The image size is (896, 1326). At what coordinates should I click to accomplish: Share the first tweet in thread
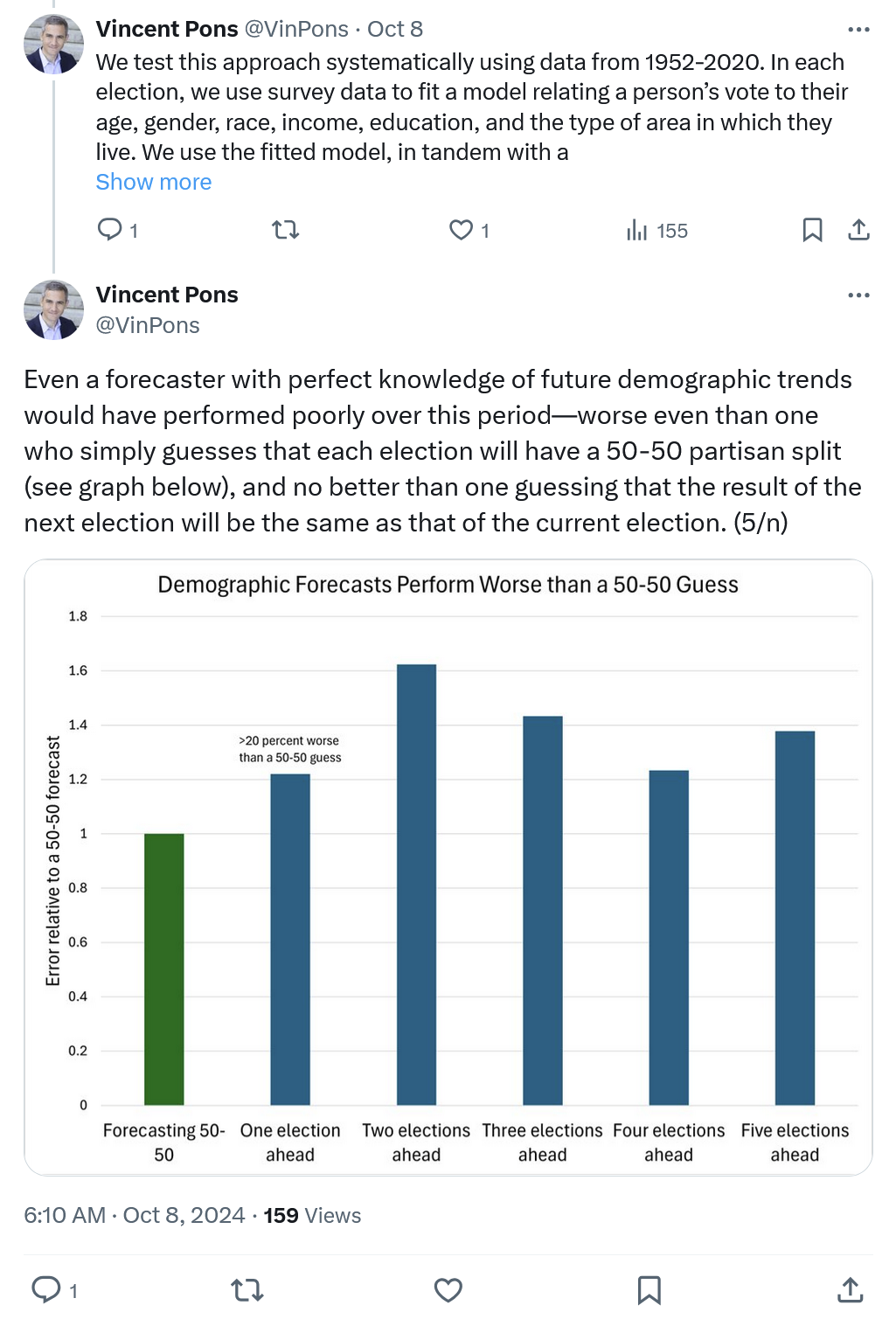(858, 230)
